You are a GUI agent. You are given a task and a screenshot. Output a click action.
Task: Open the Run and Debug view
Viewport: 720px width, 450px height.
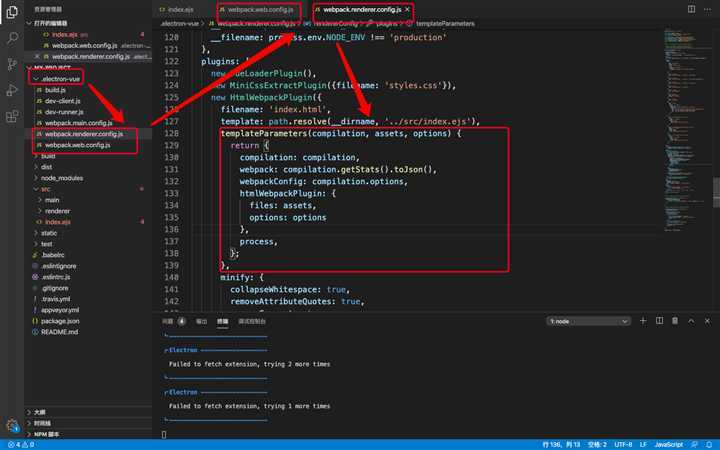(12, 90)
